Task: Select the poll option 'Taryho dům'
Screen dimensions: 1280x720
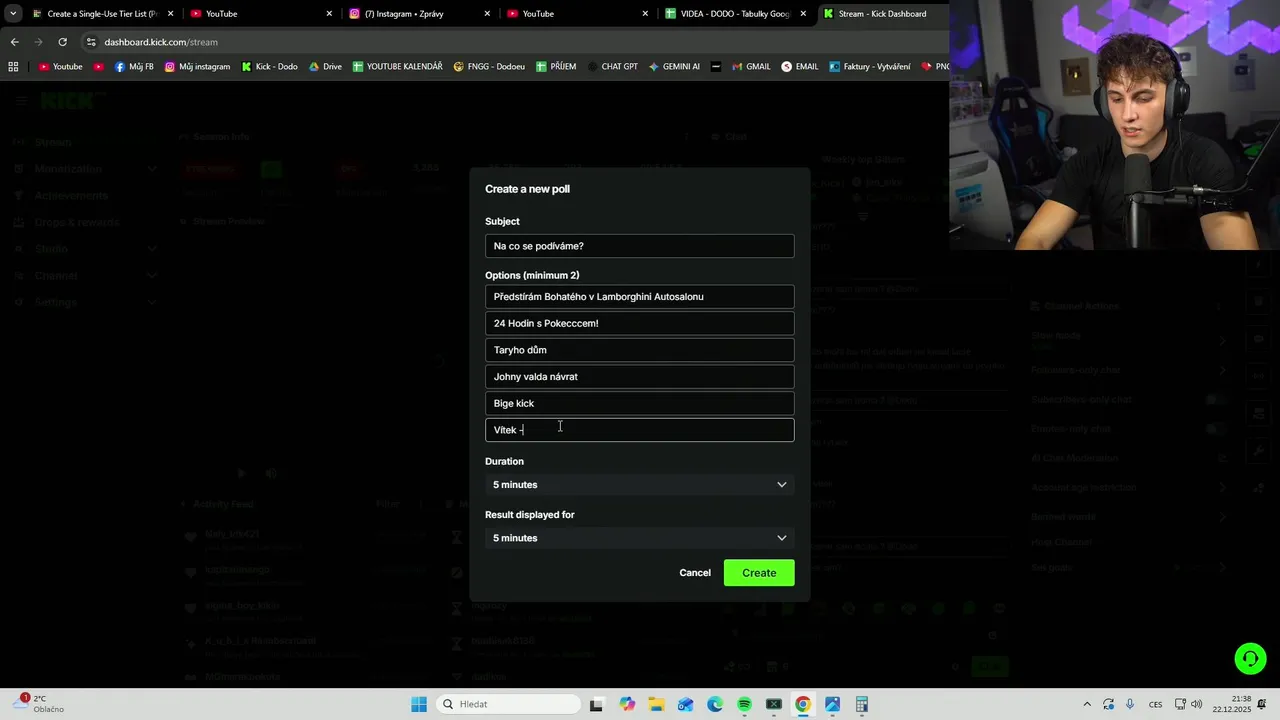Action: click(x=640, y=350)
